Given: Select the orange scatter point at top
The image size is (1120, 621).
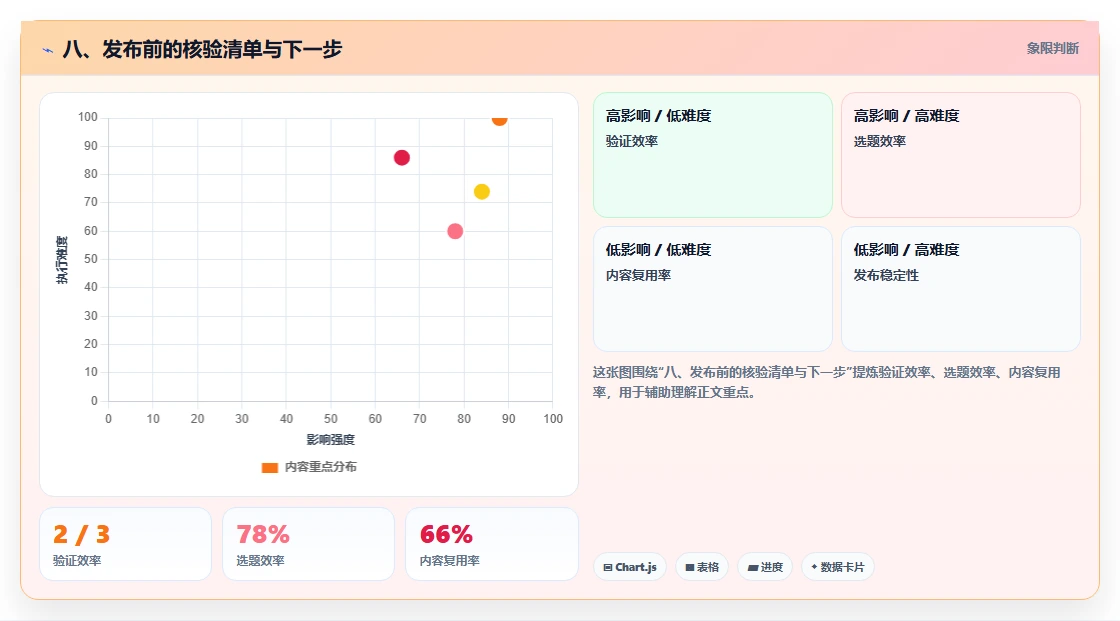Looking at the screenshot, I should [x=499, y=119].
